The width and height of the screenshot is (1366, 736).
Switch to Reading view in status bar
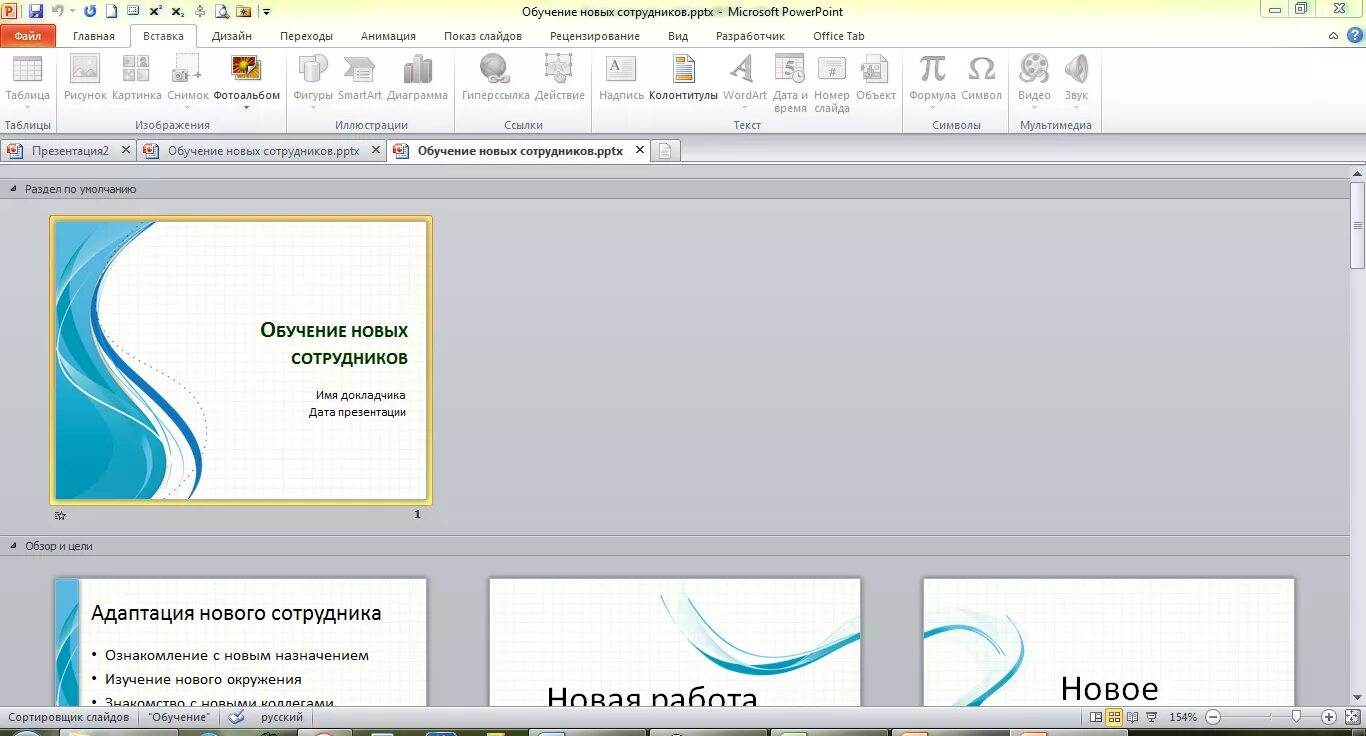click(1132, 717)
